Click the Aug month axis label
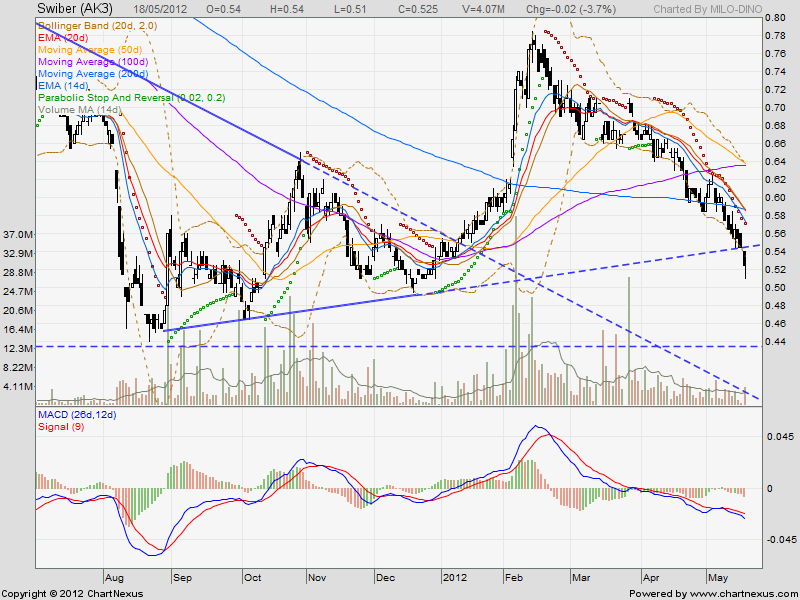Image resolution: width=800 pixels, height=600 pixels. point(114,578)
